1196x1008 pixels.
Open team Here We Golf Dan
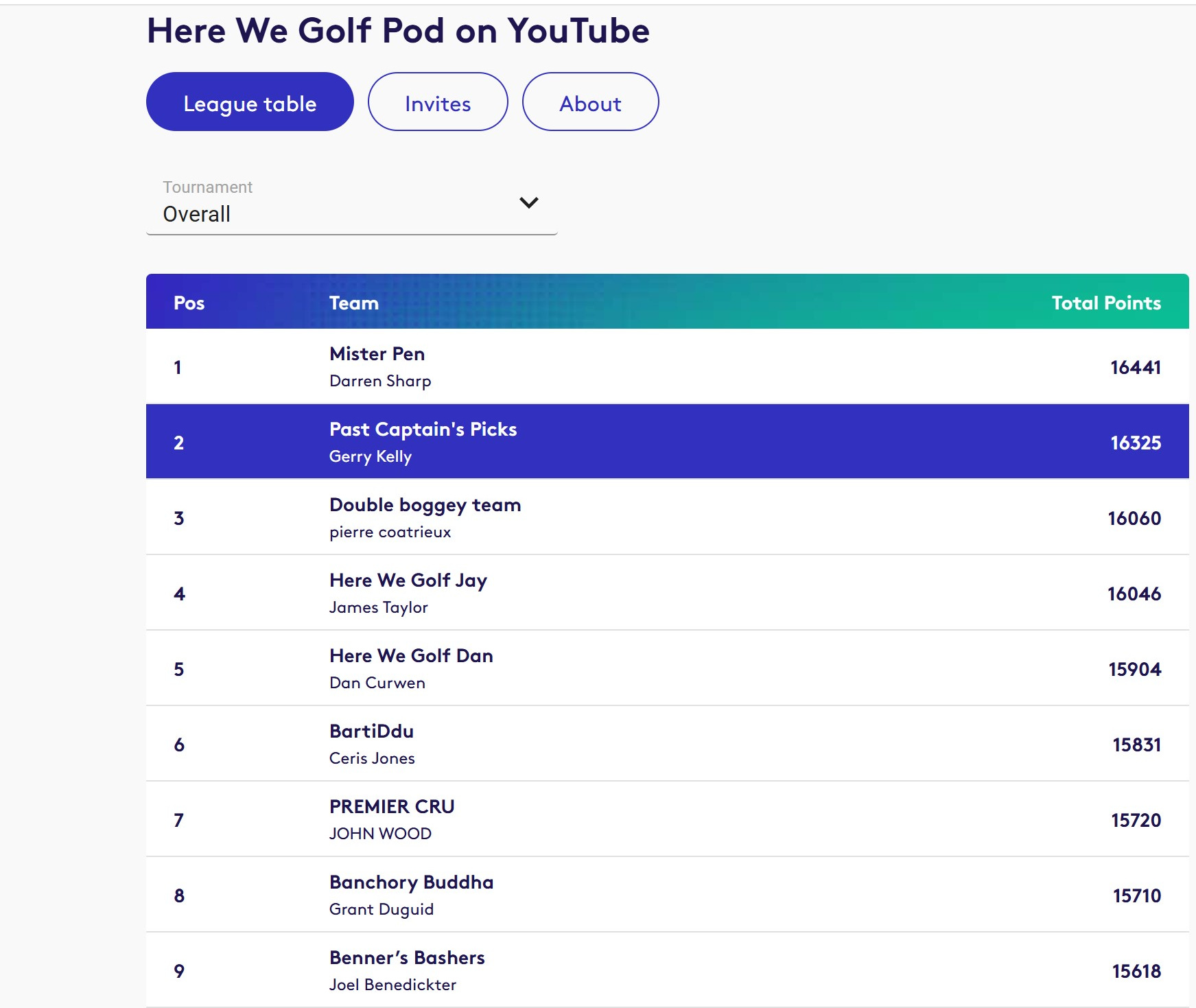411,655
